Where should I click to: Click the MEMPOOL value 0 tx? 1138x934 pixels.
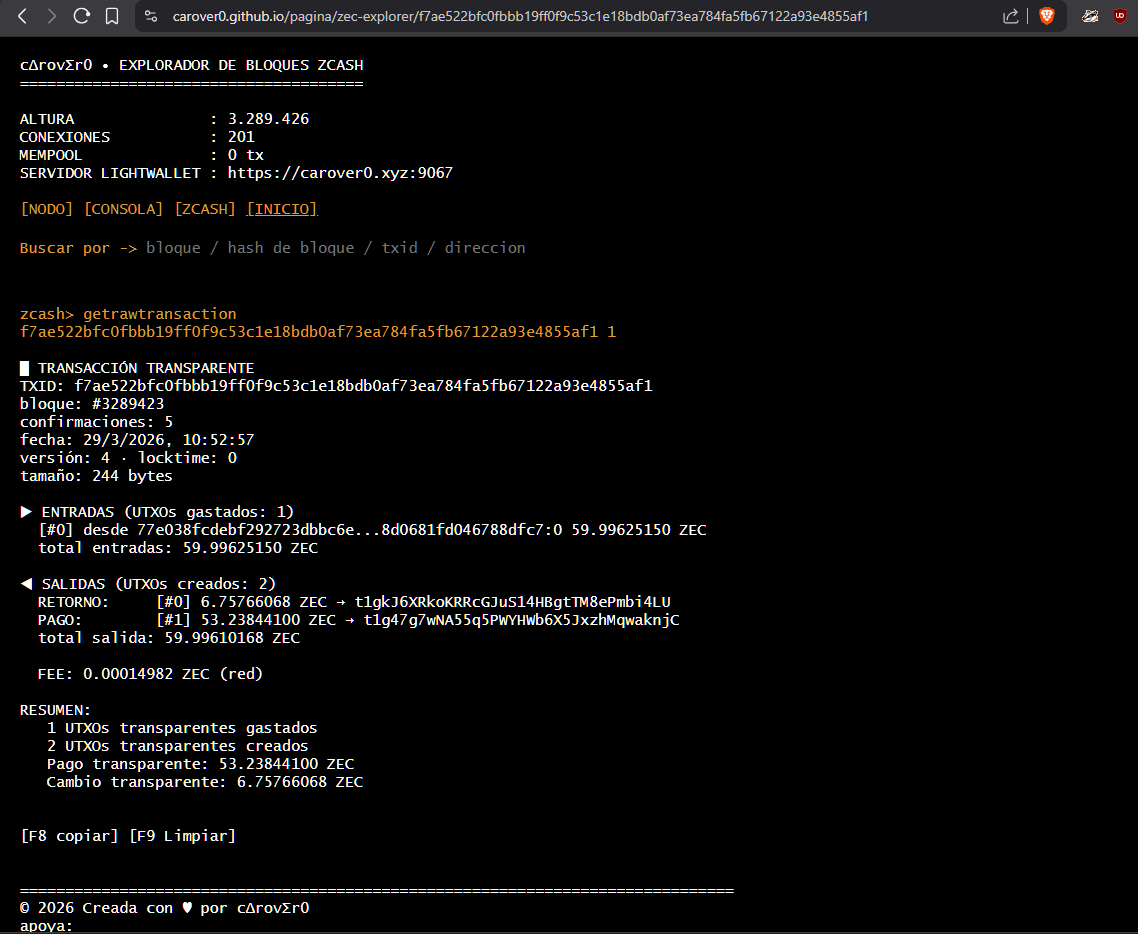pyautogui.click(x=245, y=155)
